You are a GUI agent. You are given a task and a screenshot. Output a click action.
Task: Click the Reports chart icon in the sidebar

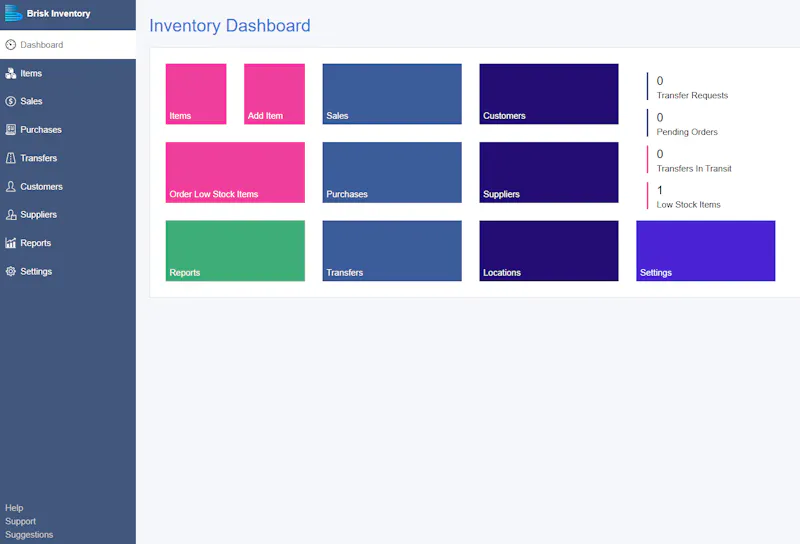pyautogui.click(x=11, y=243)
